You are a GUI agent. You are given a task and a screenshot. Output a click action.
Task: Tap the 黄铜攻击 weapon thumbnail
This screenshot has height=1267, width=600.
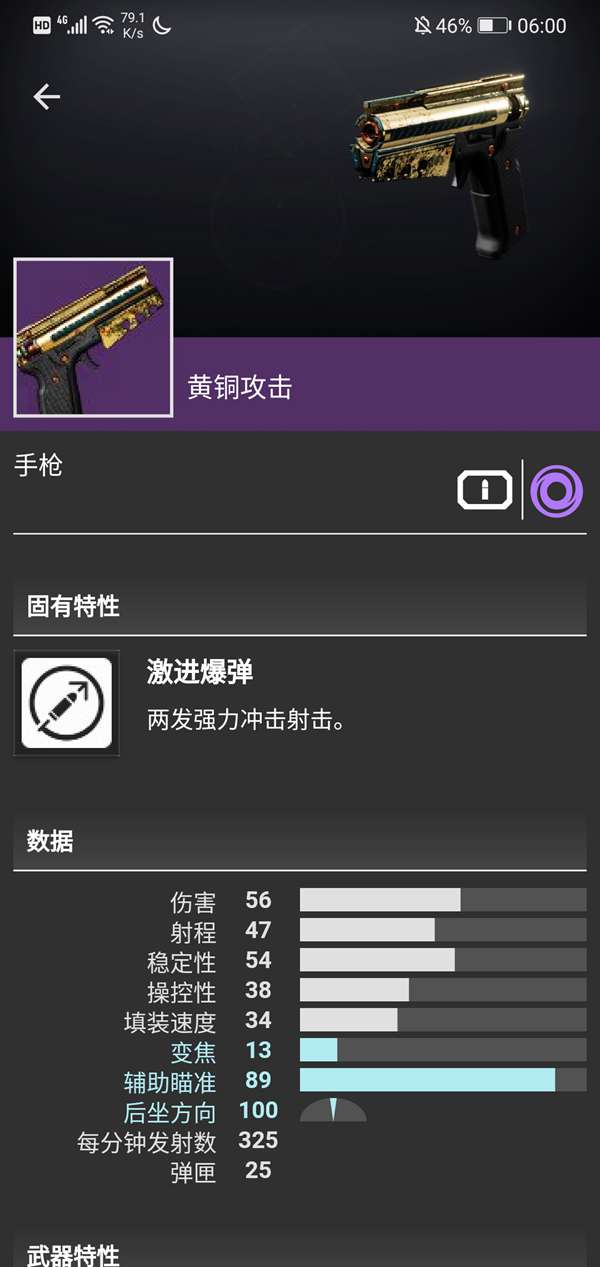coord(93,338)
